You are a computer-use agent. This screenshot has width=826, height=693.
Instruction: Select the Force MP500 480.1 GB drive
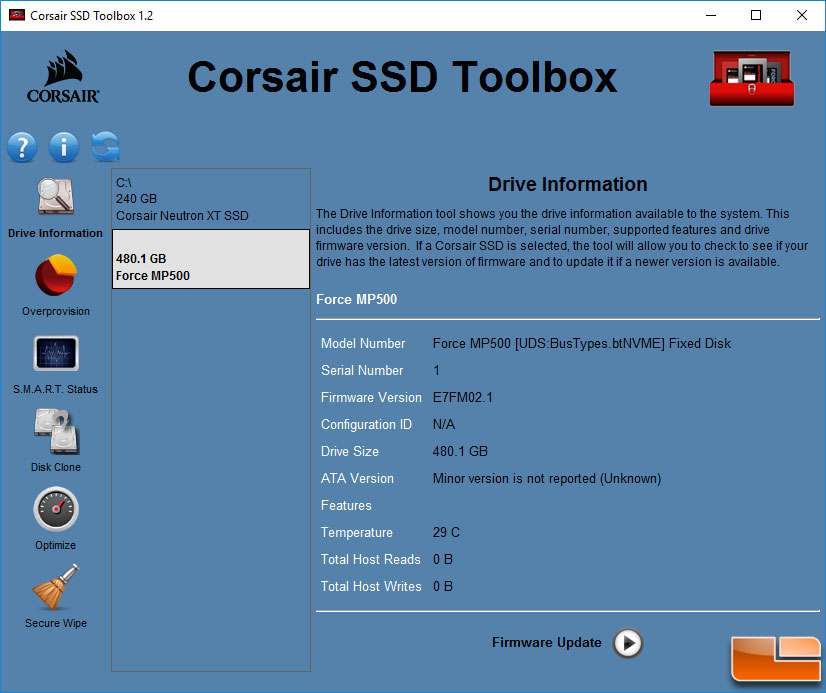[x=211, y=259]
